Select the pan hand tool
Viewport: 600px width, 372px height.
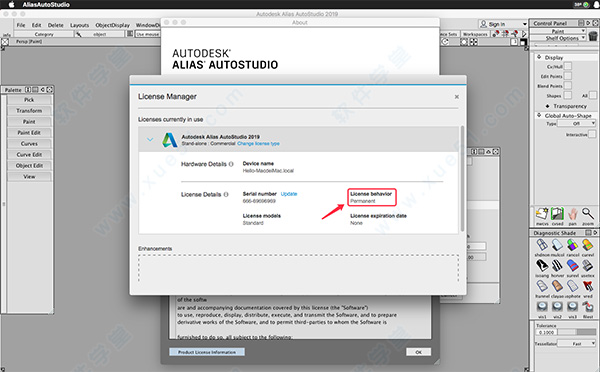pyautogui.click(x=572, y=214)
